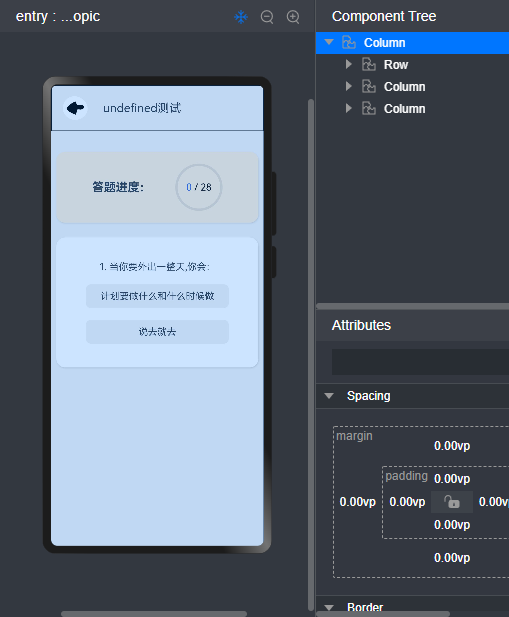
Task: Collapse the Spacing attributes section
Action: point(329,395)
